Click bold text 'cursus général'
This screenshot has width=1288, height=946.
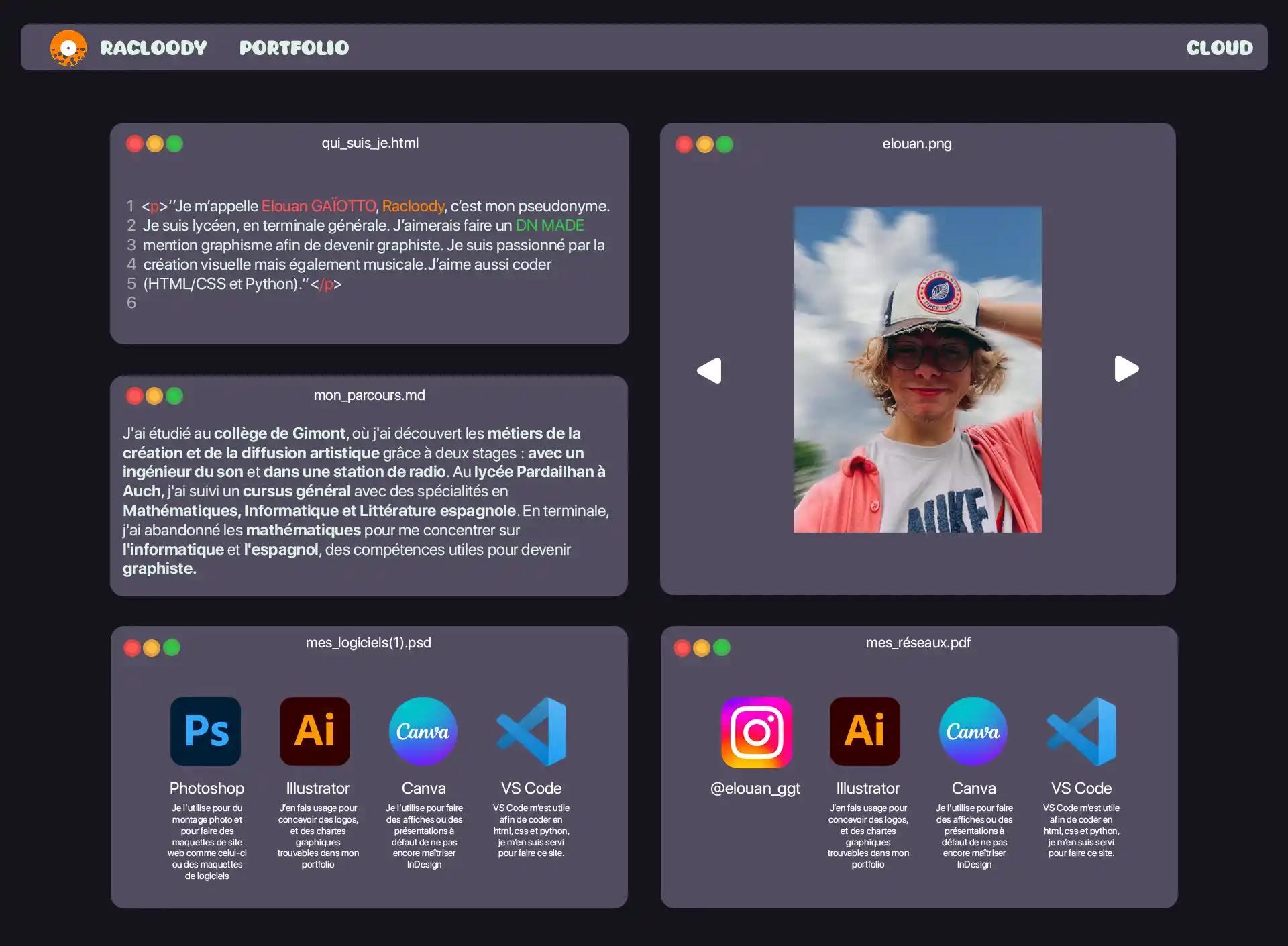pos(297,491)
